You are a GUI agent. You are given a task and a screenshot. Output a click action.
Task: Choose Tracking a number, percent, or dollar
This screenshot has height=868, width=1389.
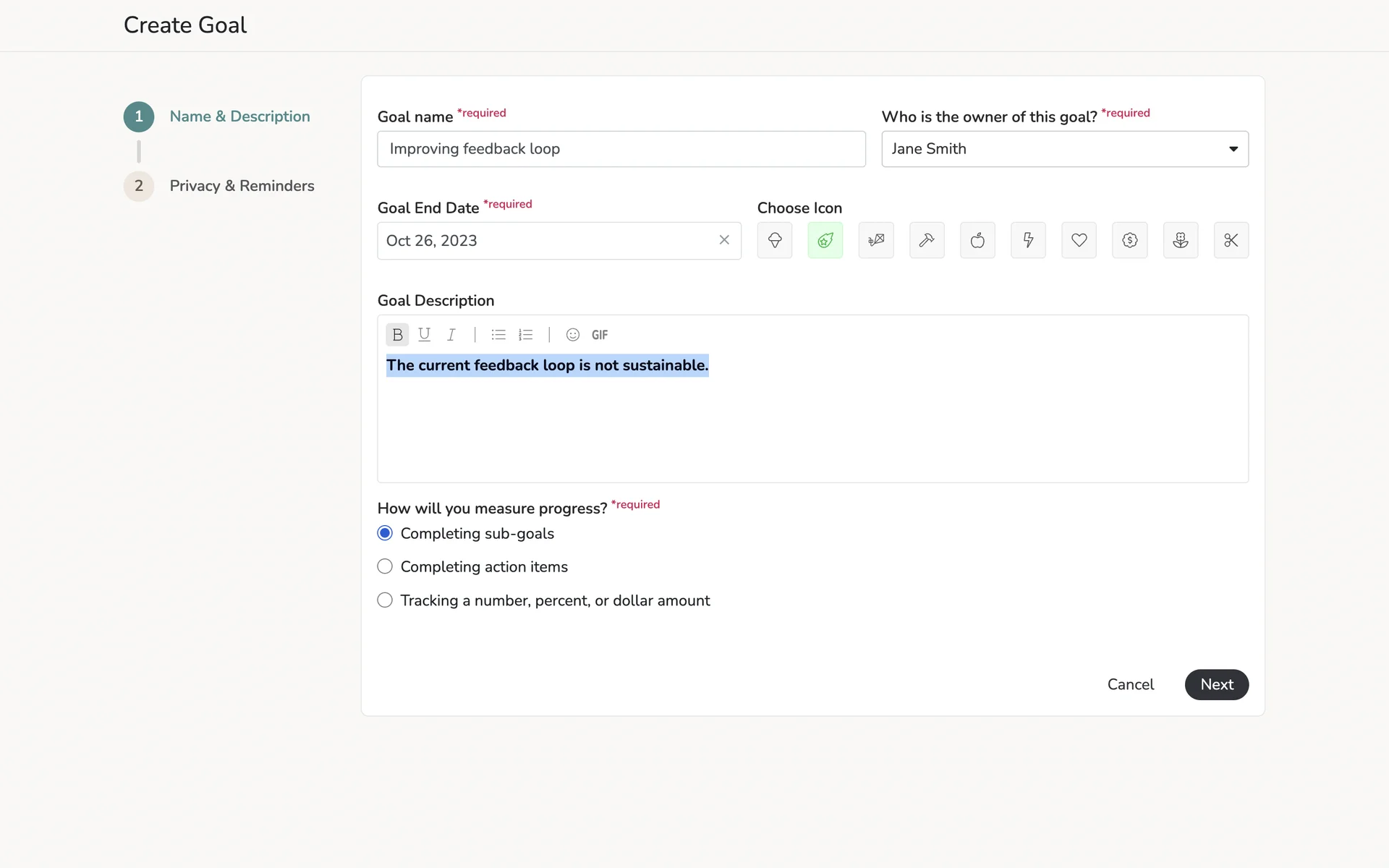(x=385, y=600)
